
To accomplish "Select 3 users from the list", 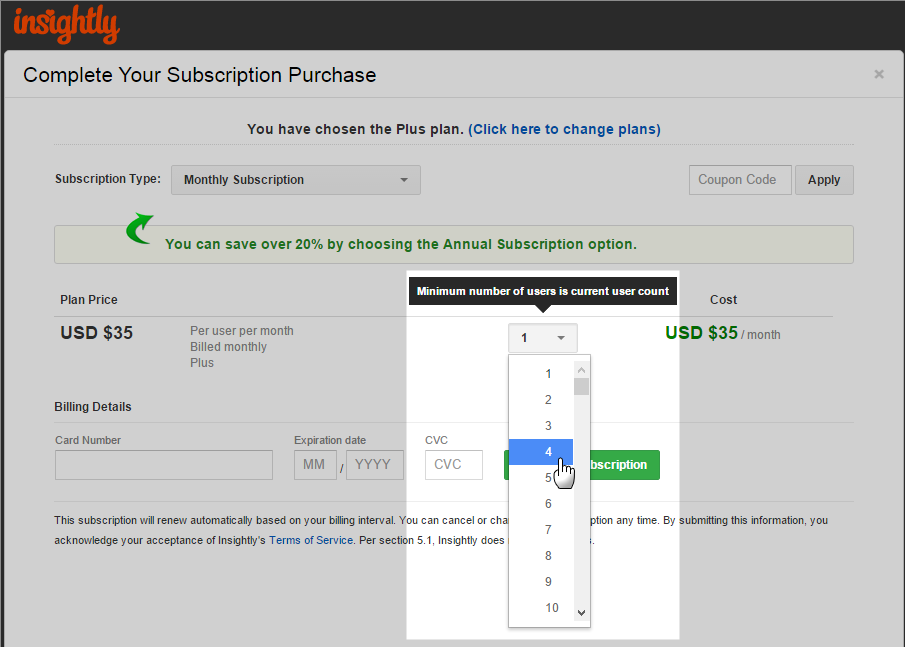I will coord(541,426).
